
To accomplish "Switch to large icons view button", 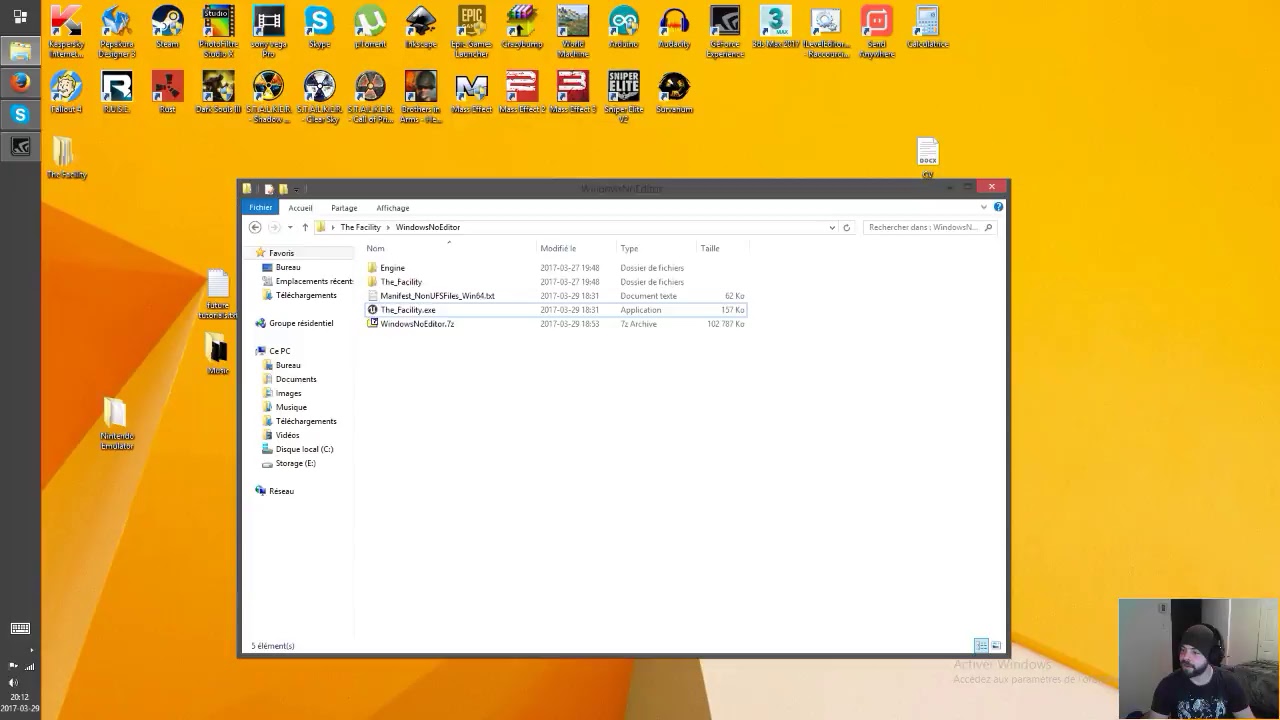I will point(996,646).
